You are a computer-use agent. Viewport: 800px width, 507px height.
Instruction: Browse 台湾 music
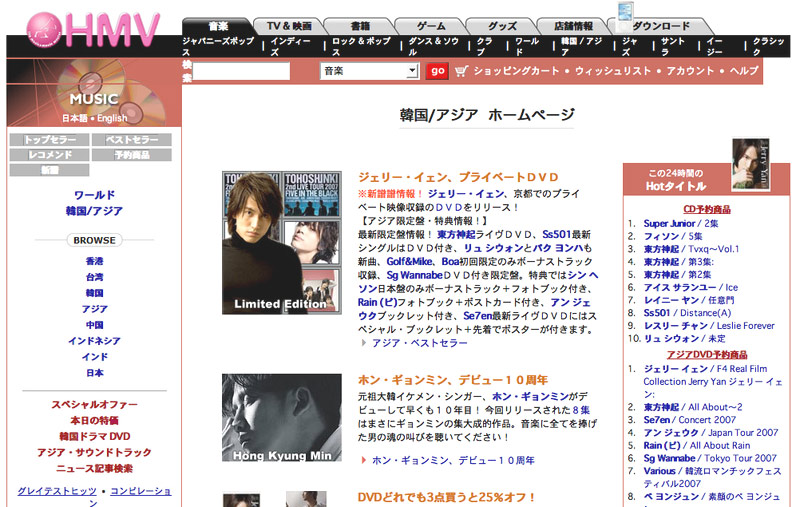tap(94, 277)
